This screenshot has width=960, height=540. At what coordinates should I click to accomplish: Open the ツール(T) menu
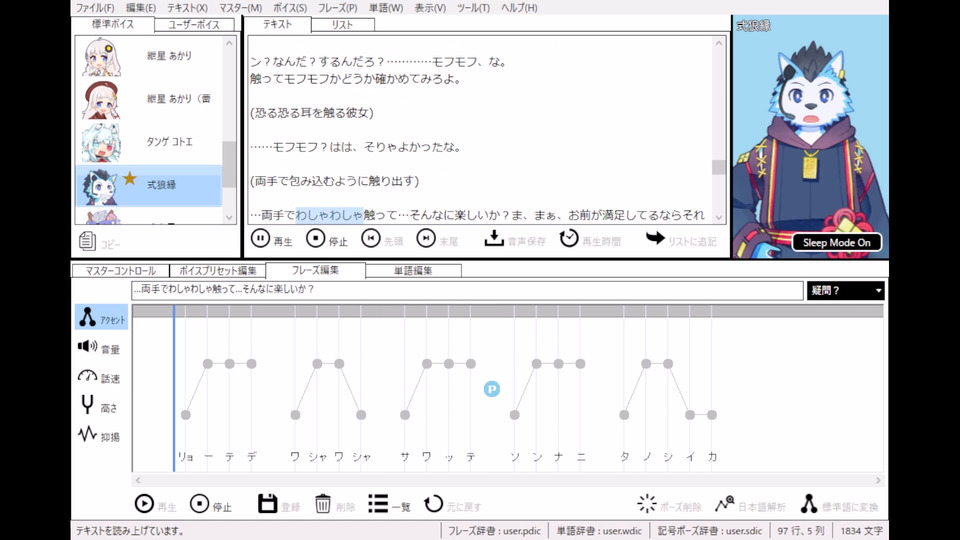473,8
